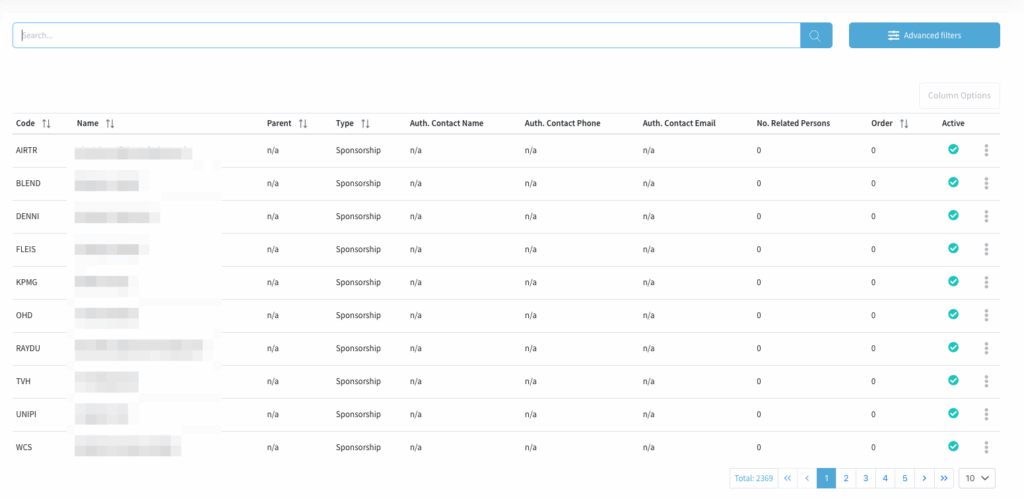Toggle Active checkmark for AIRTR
This screenshot has height=499, width=1024.
pos(953,149)
